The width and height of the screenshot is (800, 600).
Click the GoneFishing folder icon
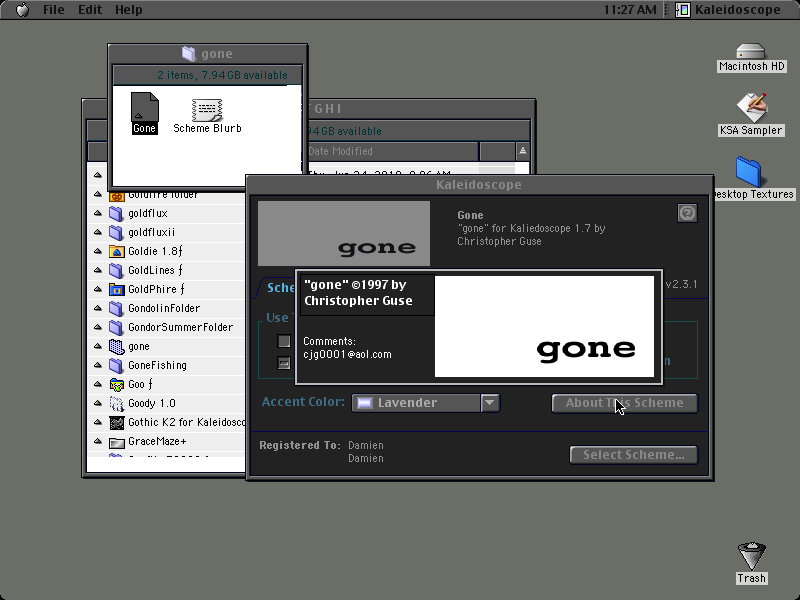(116, 365)
